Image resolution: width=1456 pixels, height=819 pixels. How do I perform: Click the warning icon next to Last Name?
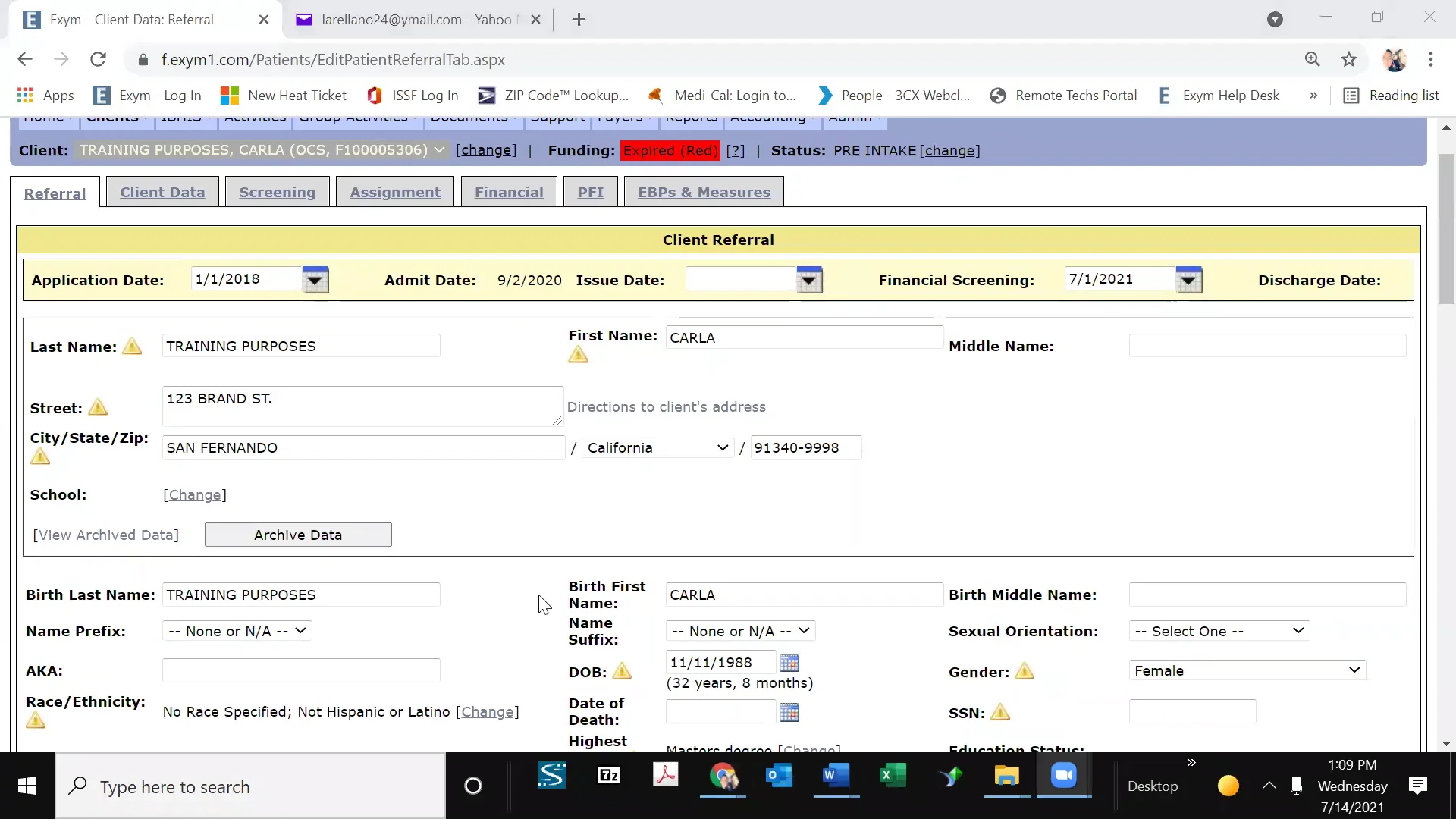[x=132, y=347]
